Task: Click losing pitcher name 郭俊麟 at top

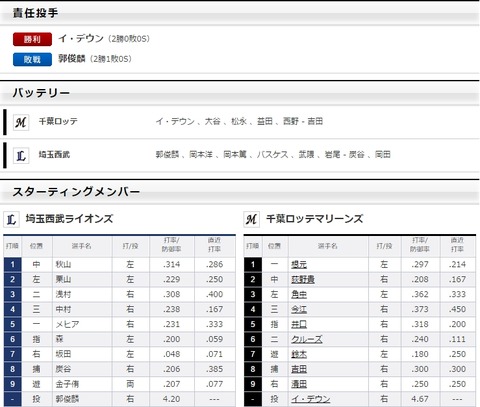Action: tap(72, 59)
